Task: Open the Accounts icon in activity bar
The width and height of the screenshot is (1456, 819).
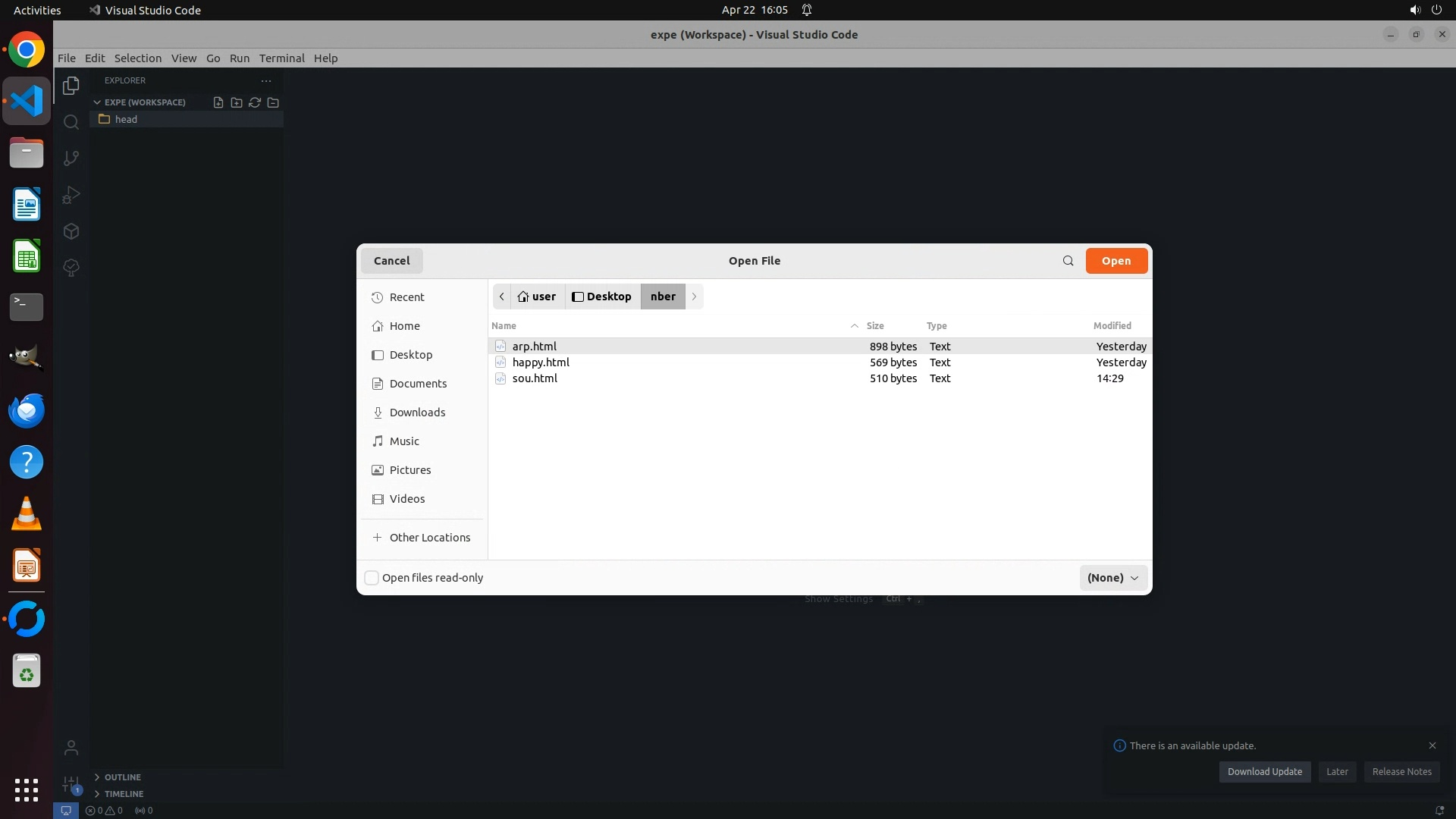Action: coord(71,748)
